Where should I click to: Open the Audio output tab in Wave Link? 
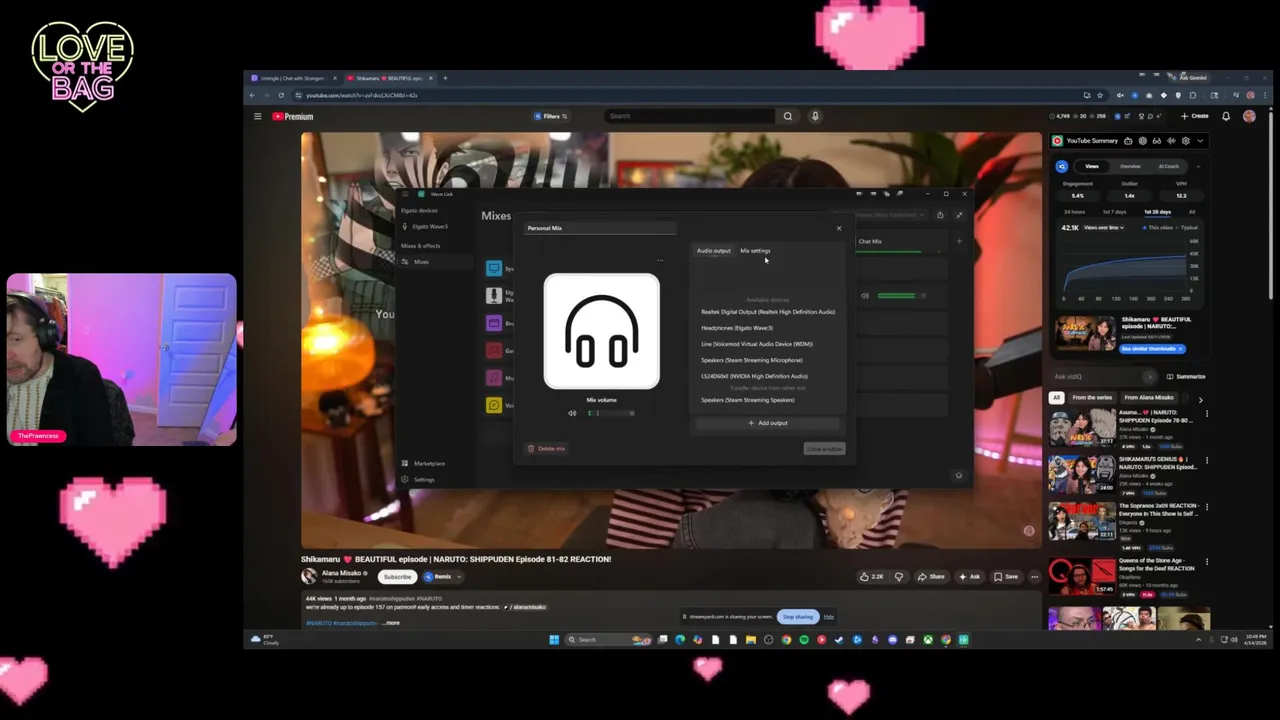tap(713, 251)
